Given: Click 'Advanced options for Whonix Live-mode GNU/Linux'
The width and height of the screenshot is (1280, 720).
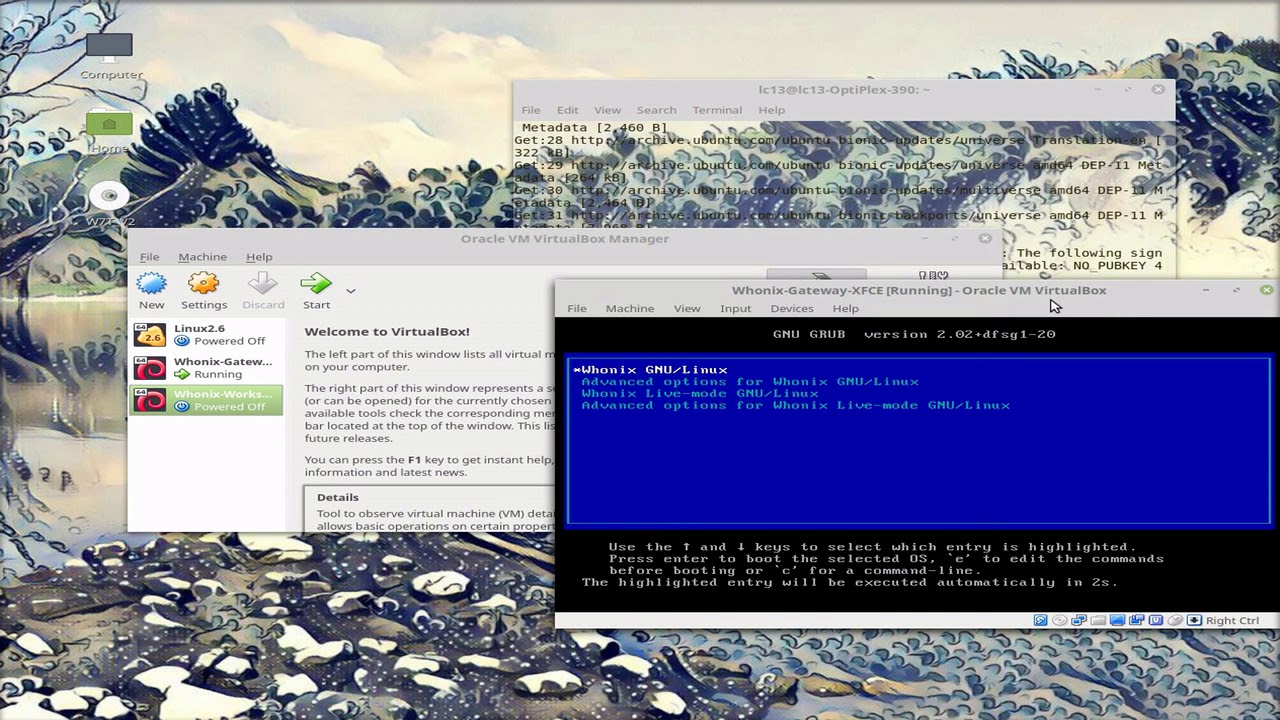Looking at the screenshot, I should pyautogui.click(x=795, y=406).
